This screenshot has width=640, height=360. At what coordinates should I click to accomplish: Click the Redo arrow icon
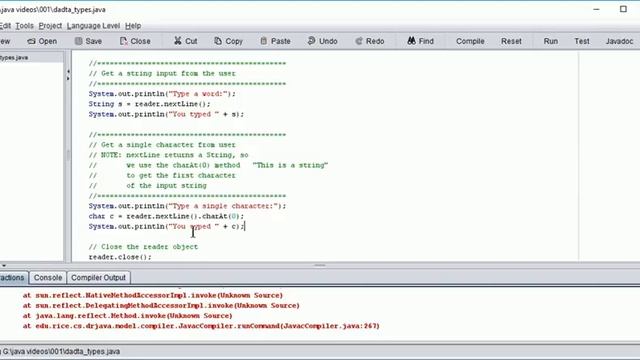(x=359, y=41)
